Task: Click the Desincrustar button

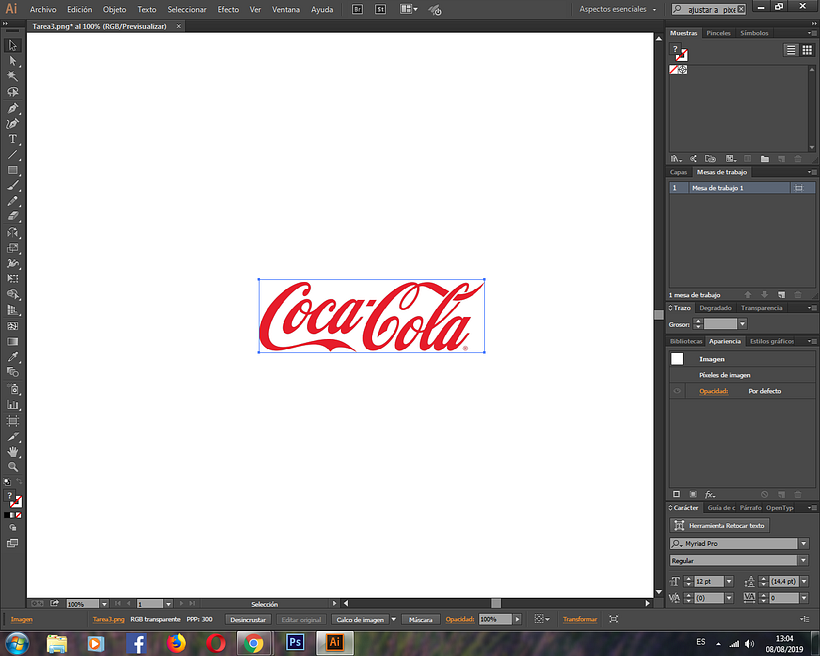Action: (x=247, y=620)
